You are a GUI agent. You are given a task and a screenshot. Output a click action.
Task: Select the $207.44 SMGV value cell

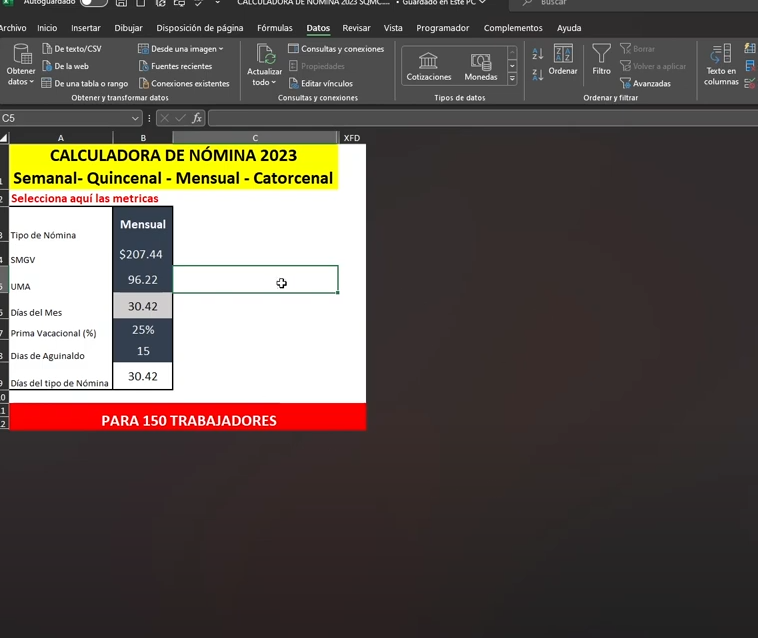143,254
